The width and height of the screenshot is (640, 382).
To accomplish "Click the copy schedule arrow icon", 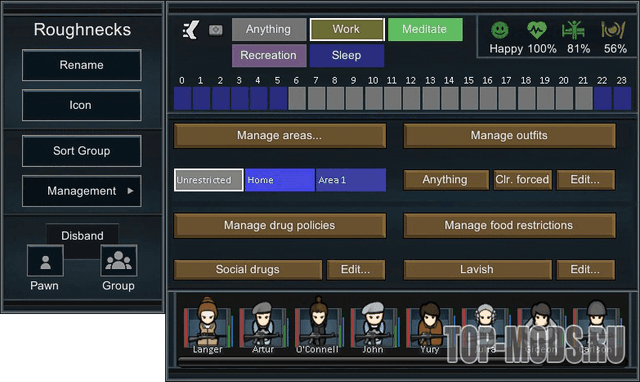I will [x=191, y=30].
